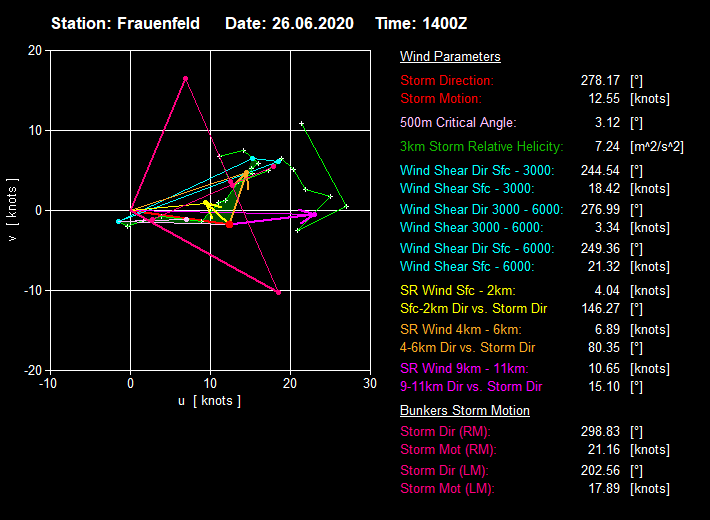Image resolution: width=710 pixels, height=520 pixels.
Task: Click the Wind Parameters heading
Action: 450,57
